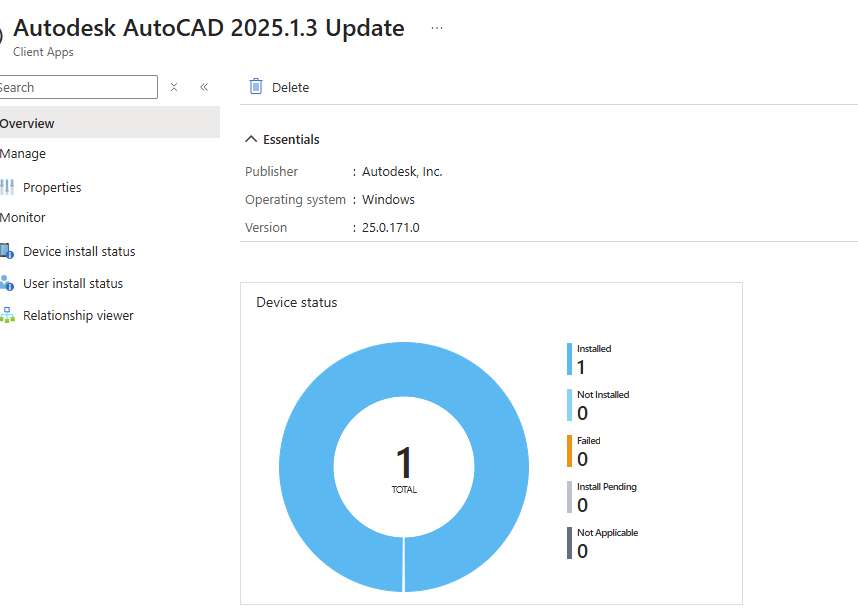Click the Relationship viewer icon
Screen dimensions: 858x610
(x=7, y=315)
